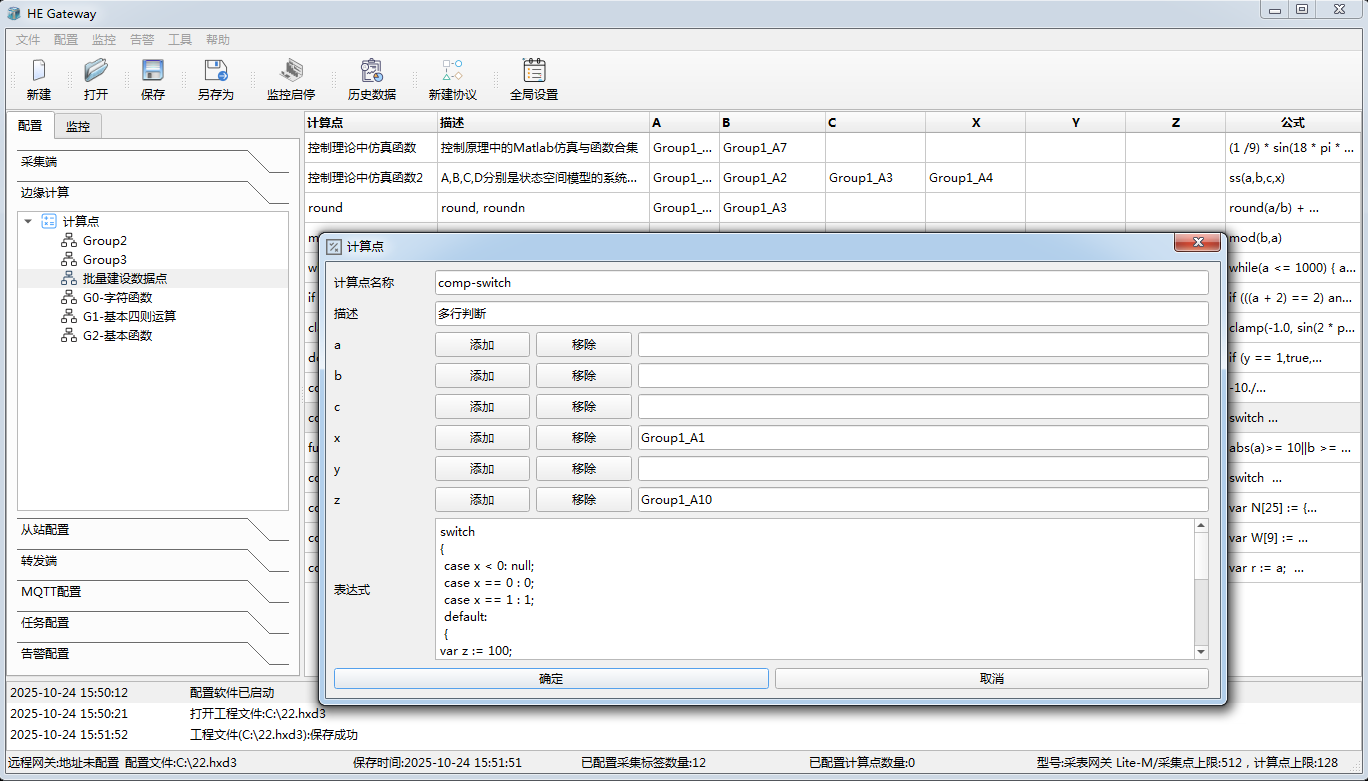Viewport: 1368px width, 781px height.
Task: Cancel the dialog with 取消 button
Action: click(991, 679)
